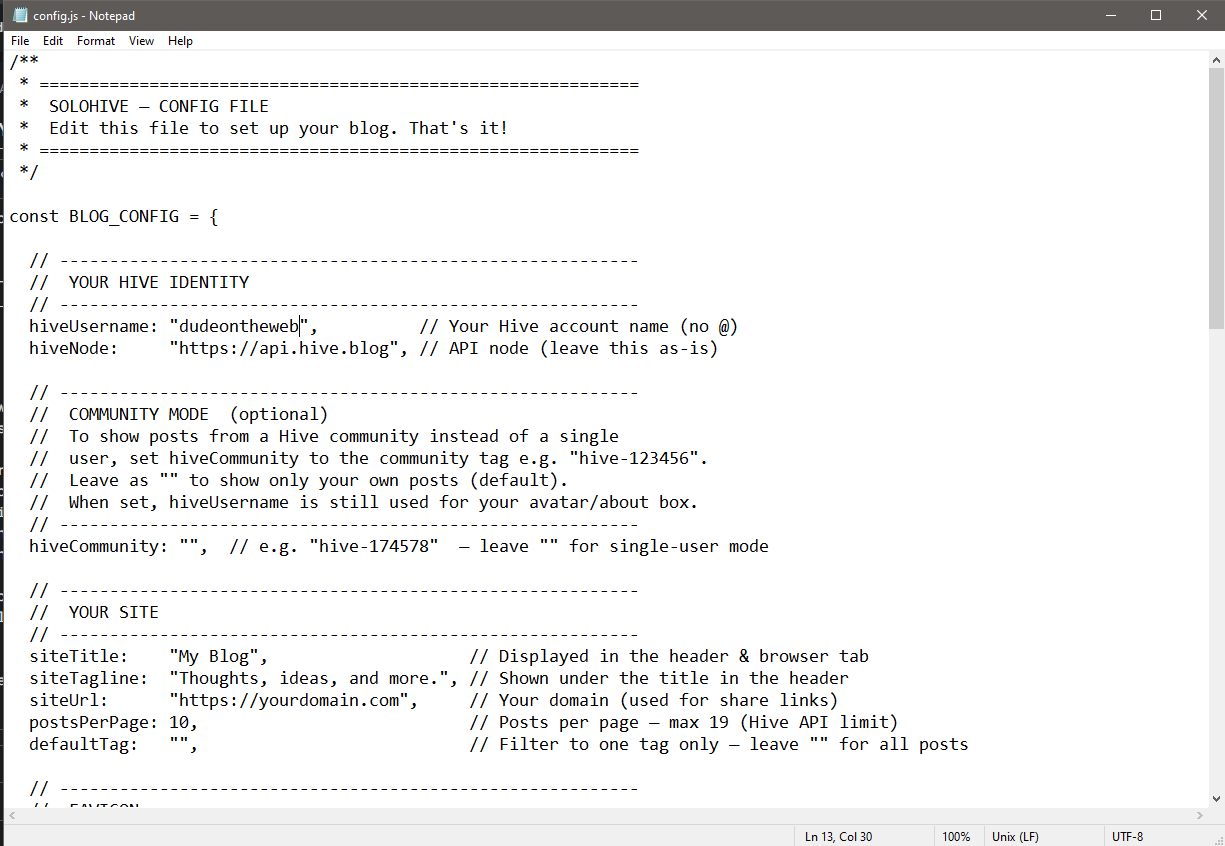
Task: Click the SOLOHIVE — CONFIG FILE heading line
Action: click(x=159, y=106)
